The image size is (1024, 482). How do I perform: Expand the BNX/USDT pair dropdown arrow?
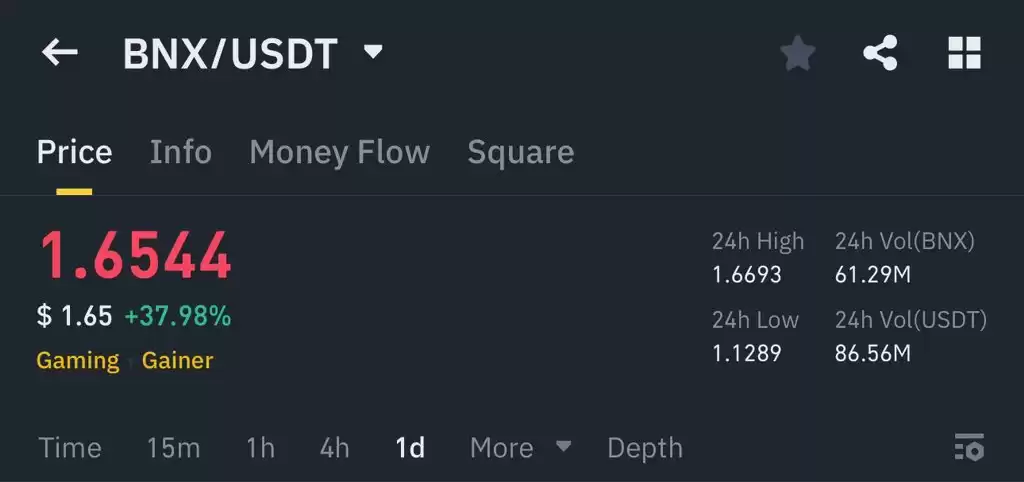[373, 52]
